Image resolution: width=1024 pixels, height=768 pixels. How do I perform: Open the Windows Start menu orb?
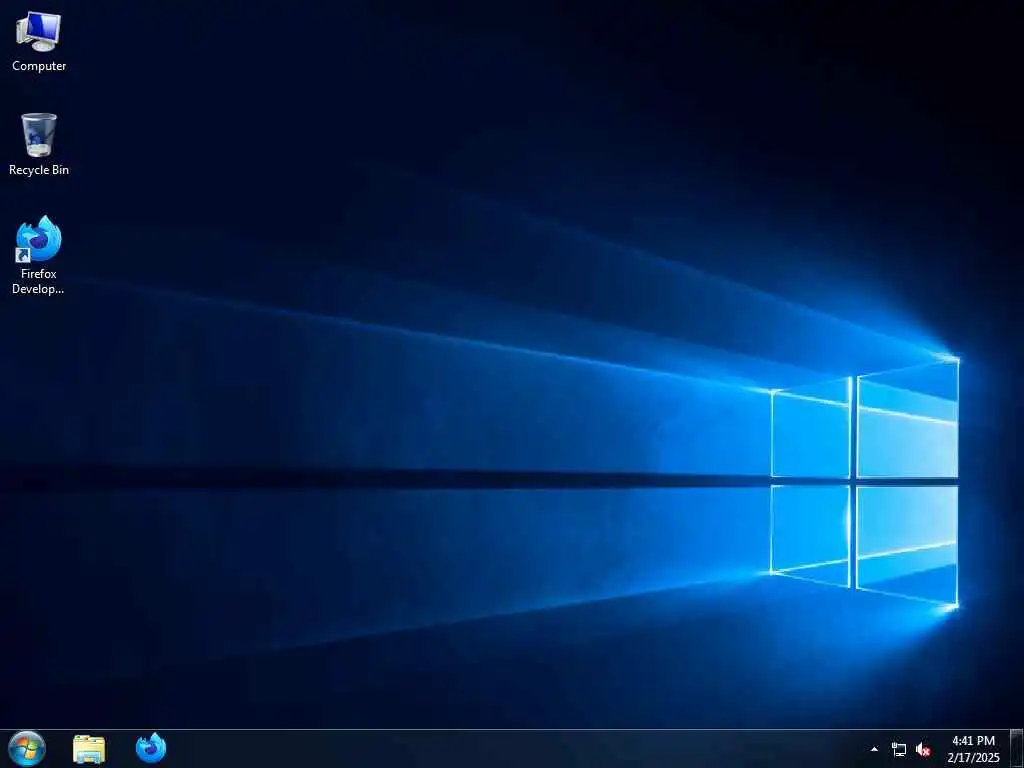(x=27, y=748)
